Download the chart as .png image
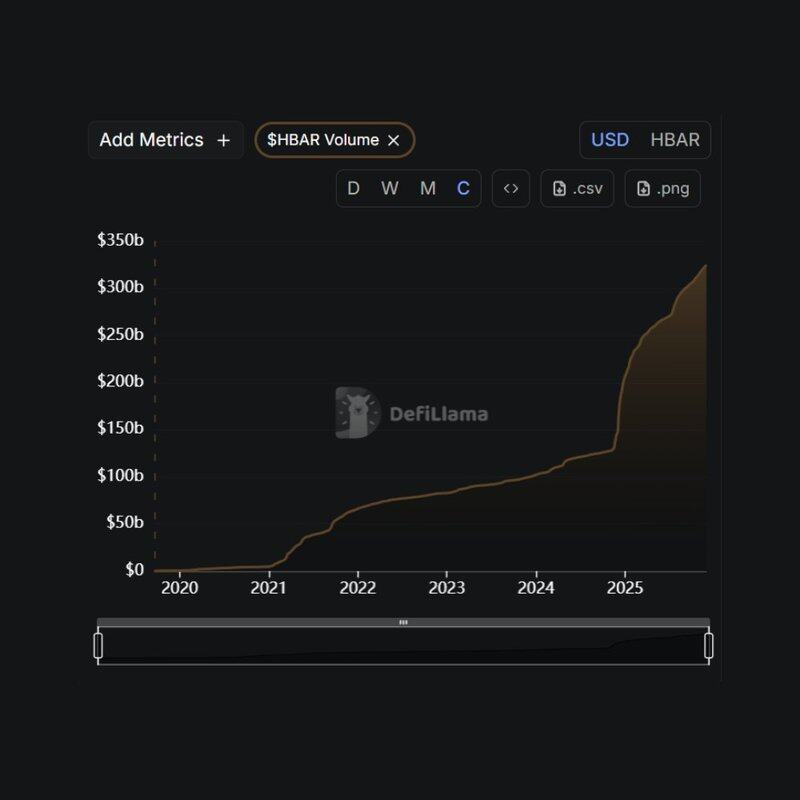800x800 pixels. 662,188
